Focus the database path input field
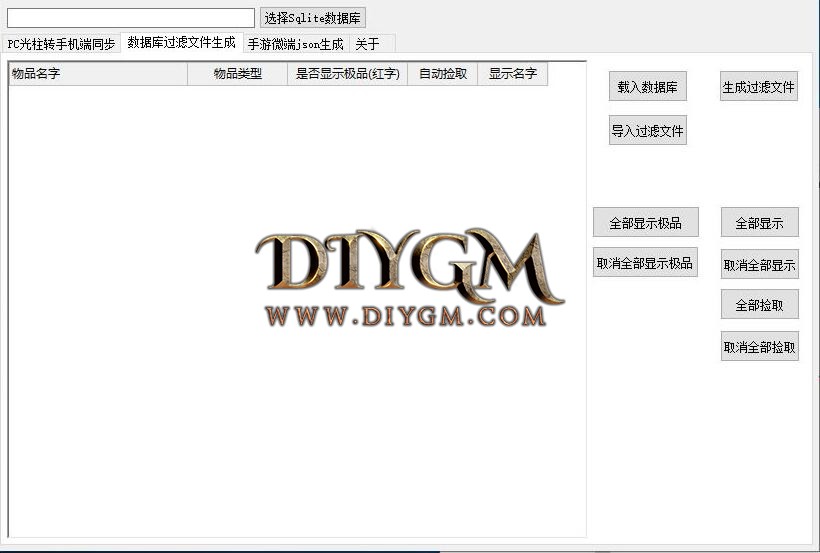Screen dimensions: 820x553 tap(131, 18)
